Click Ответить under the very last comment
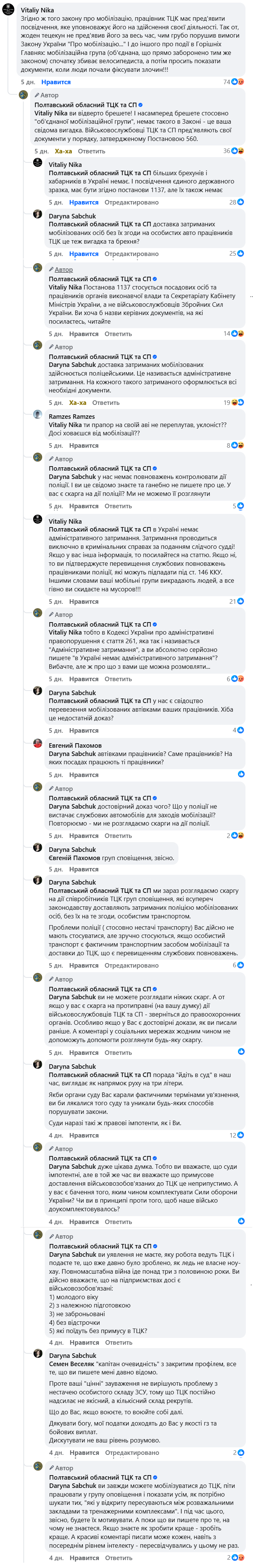 click(x=118, y=1557)
